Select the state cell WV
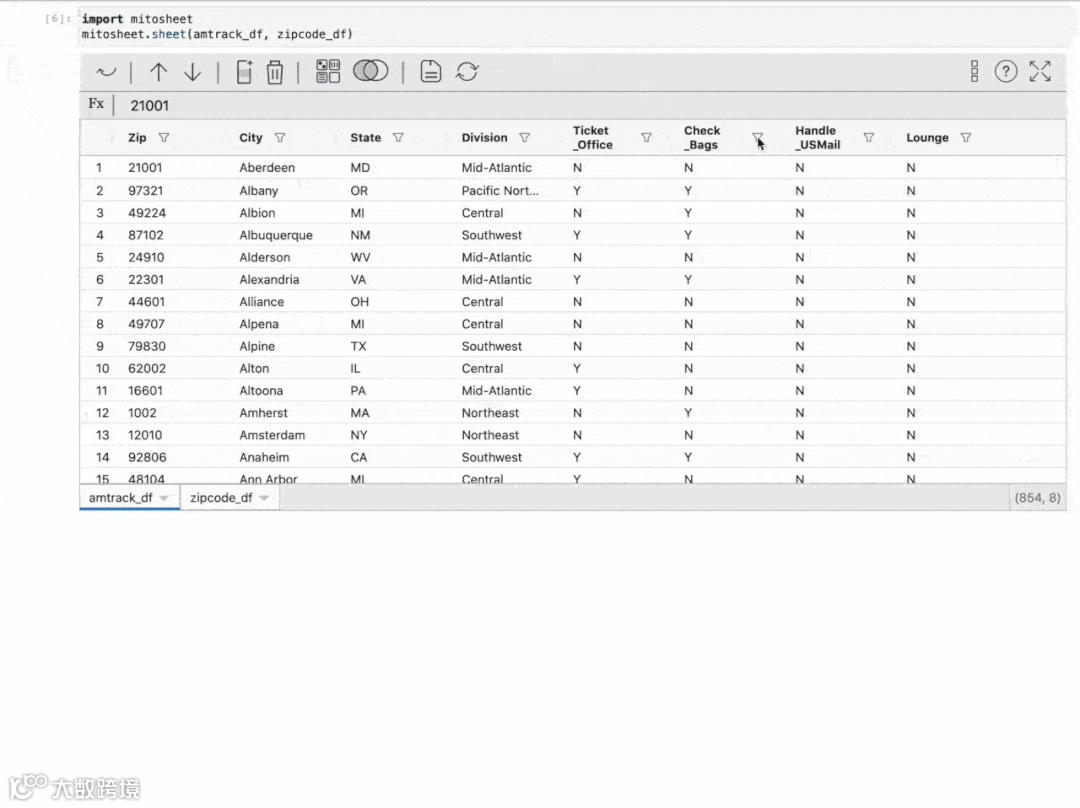Viewport: 1080px width, 808px height. [x=360, y=258]
